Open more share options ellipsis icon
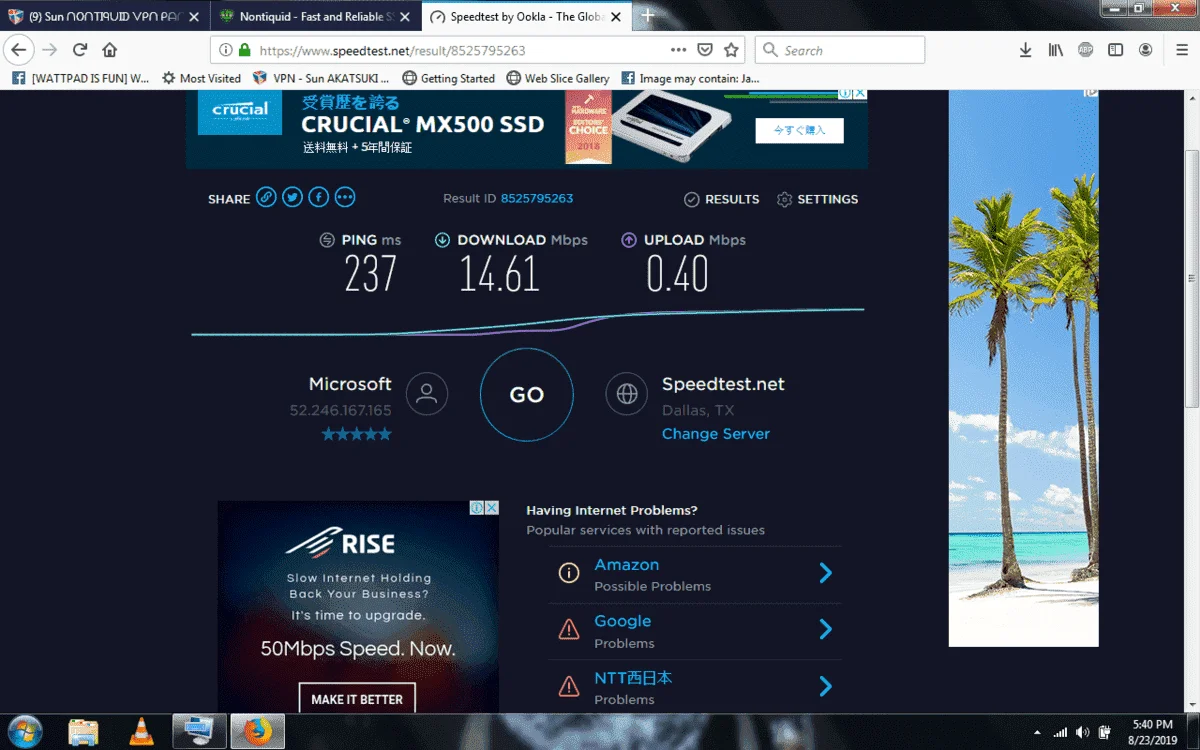This screenshot has height=750, width=1200. [x=345, y=197]
